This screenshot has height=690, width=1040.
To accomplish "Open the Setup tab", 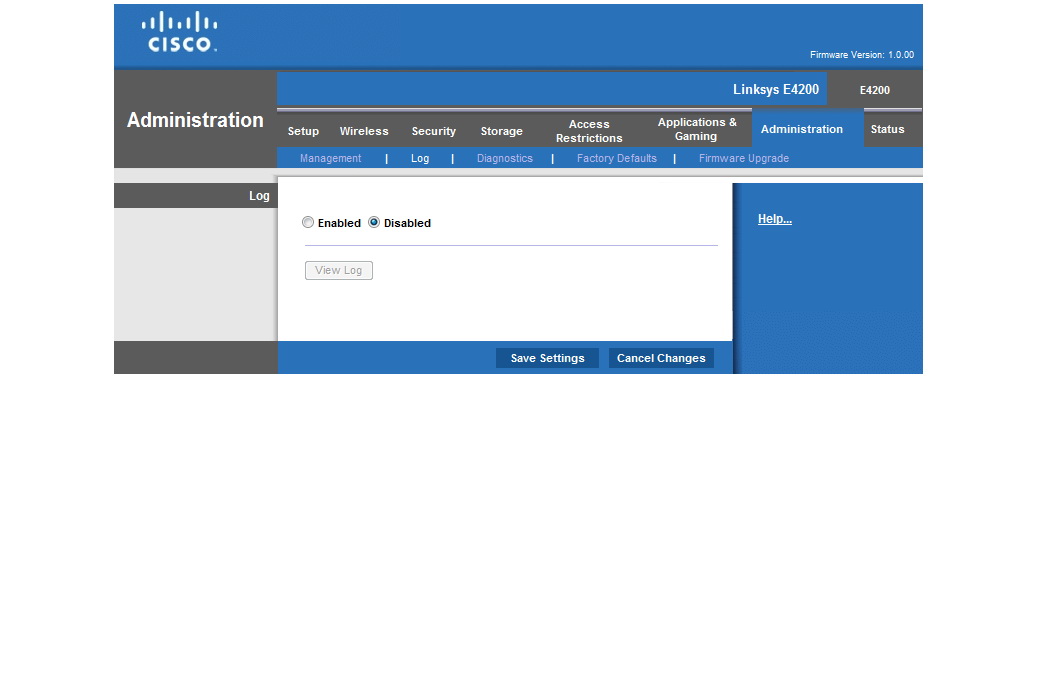I will (x=303, y=131).
